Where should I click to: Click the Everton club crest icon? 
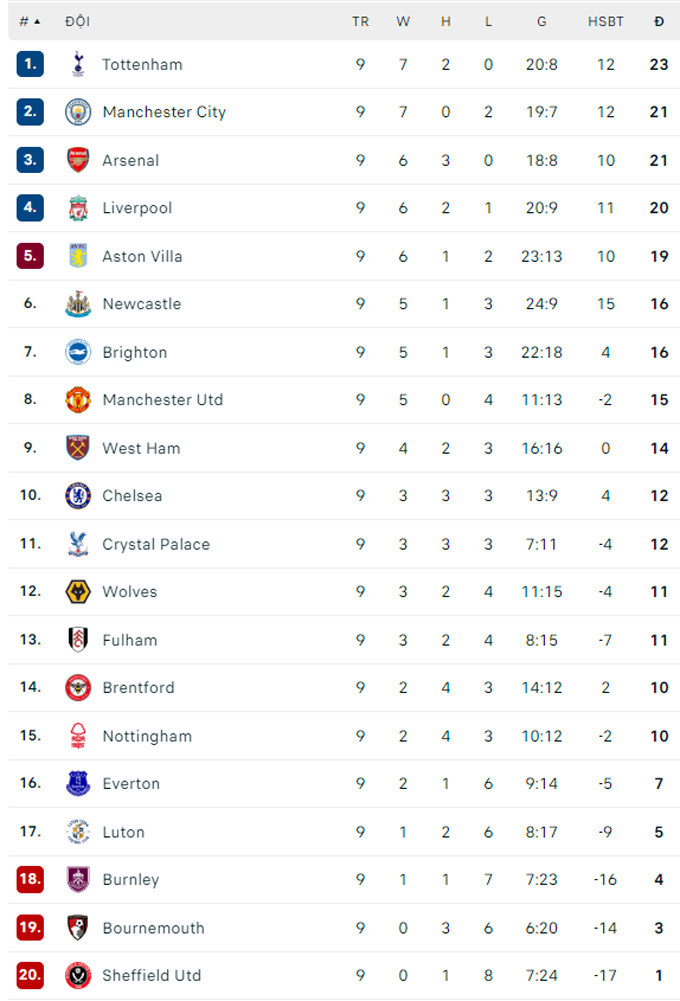78,784
